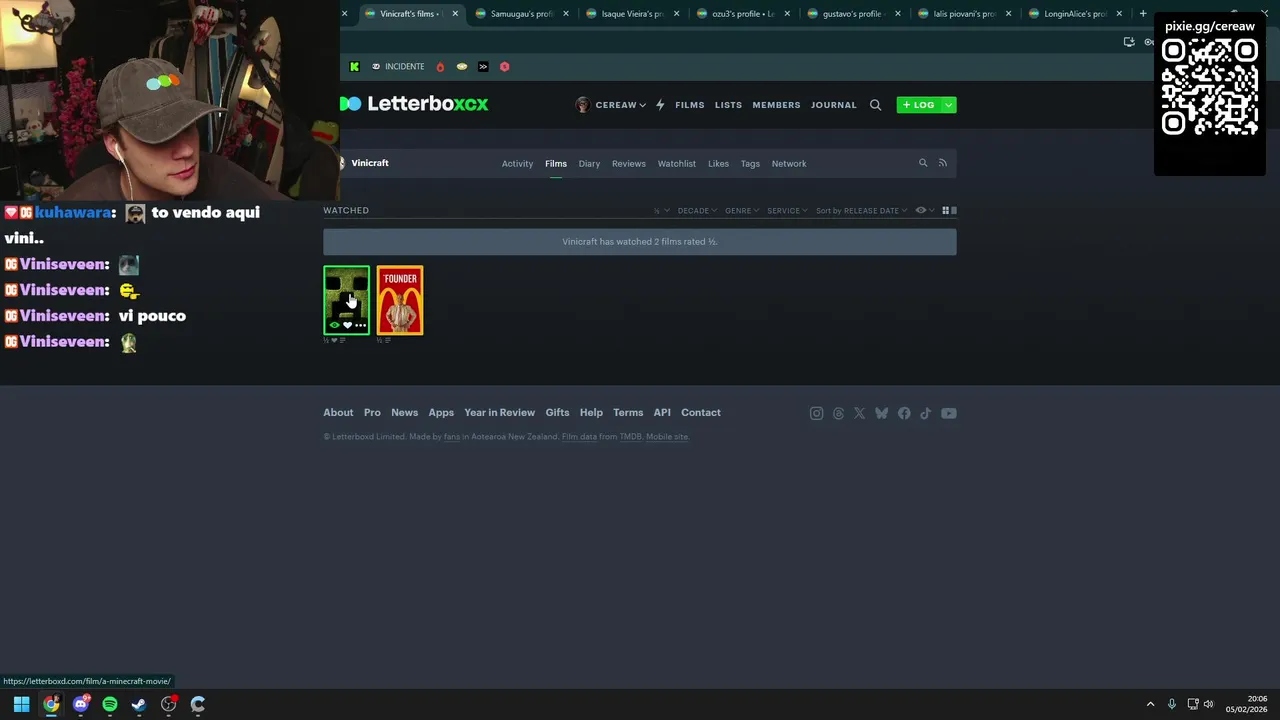Click the search icon in Vinicraft's profile bar
This screenshot has width=1280, height=720.
tap(923, 163)
